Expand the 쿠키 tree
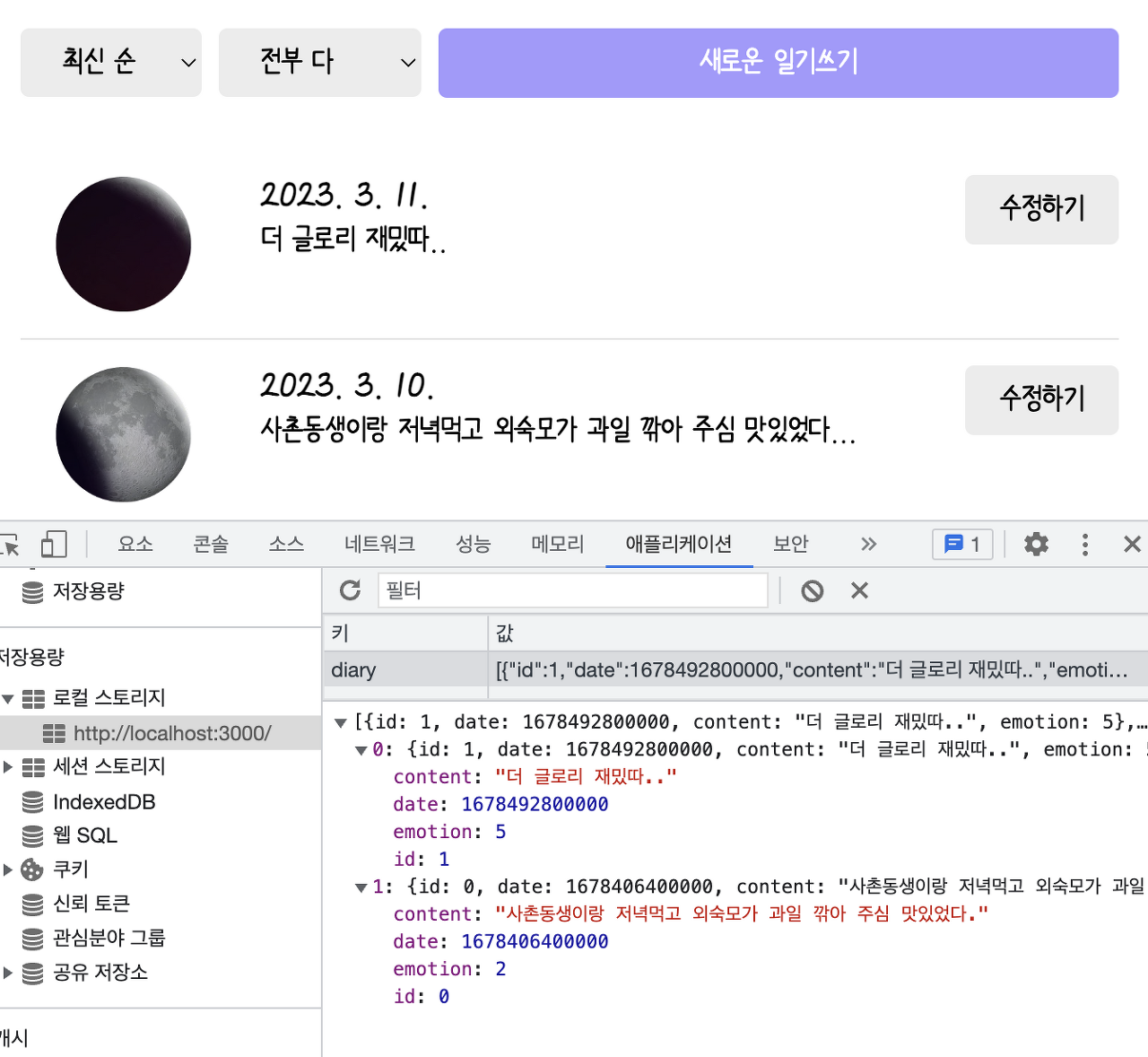1148x1057 pixels. [x=8, y=869]
